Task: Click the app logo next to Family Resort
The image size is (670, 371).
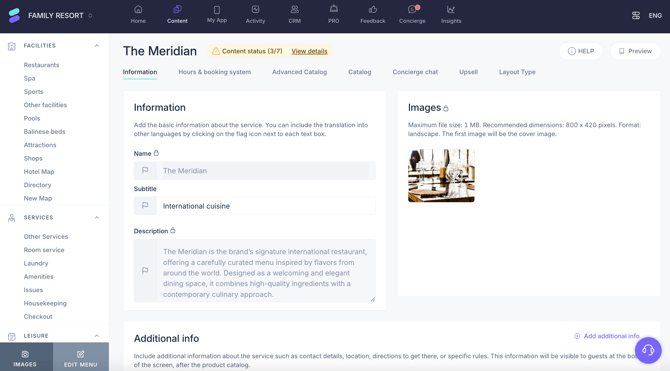Action: click(14, 15)
